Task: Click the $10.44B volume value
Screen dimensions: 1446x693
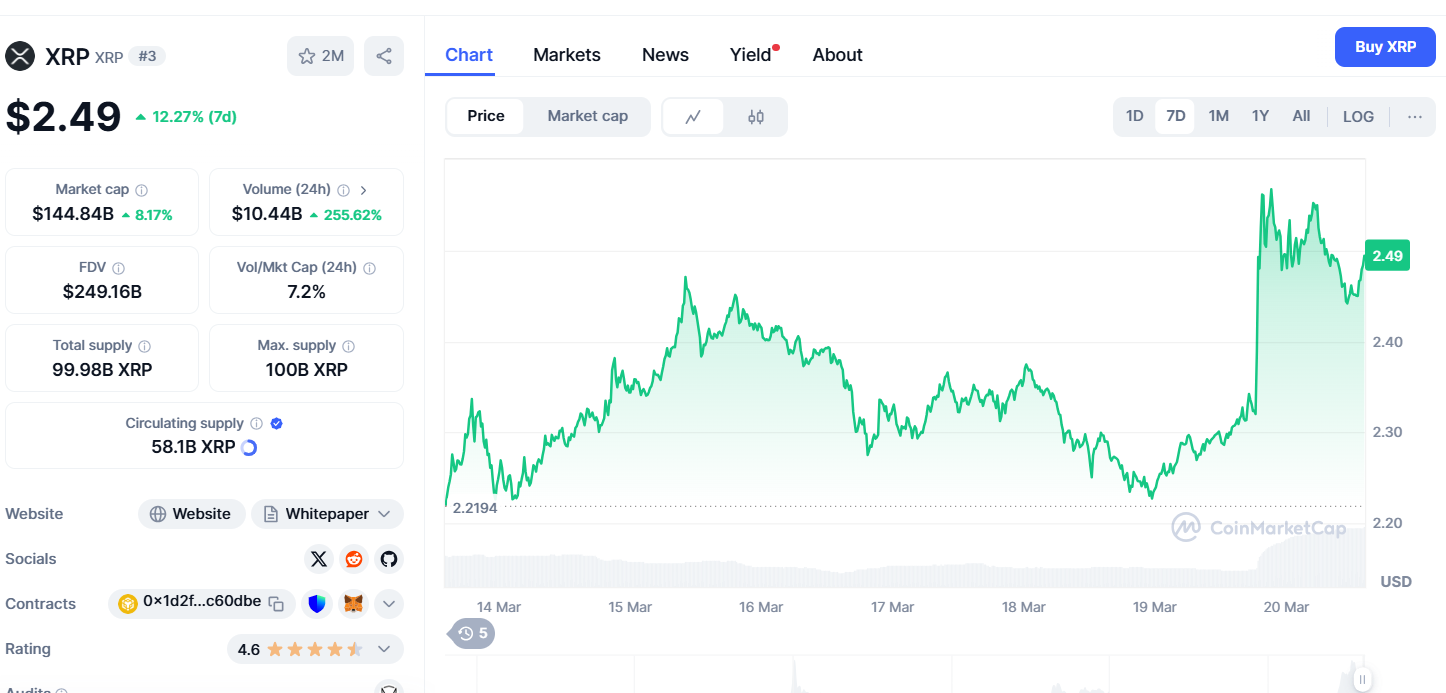Action: (x=267, y=214)
